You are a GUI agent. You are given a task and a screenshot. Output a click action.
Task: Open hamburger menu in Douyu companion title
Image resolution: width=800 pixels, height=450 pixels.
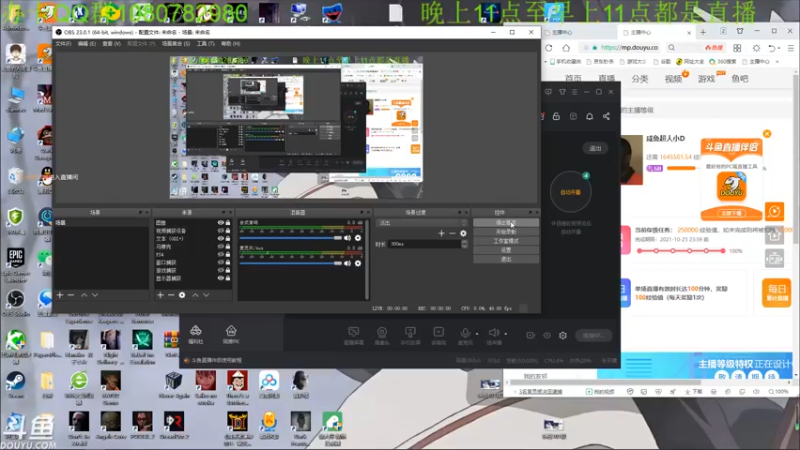point(574,92)
